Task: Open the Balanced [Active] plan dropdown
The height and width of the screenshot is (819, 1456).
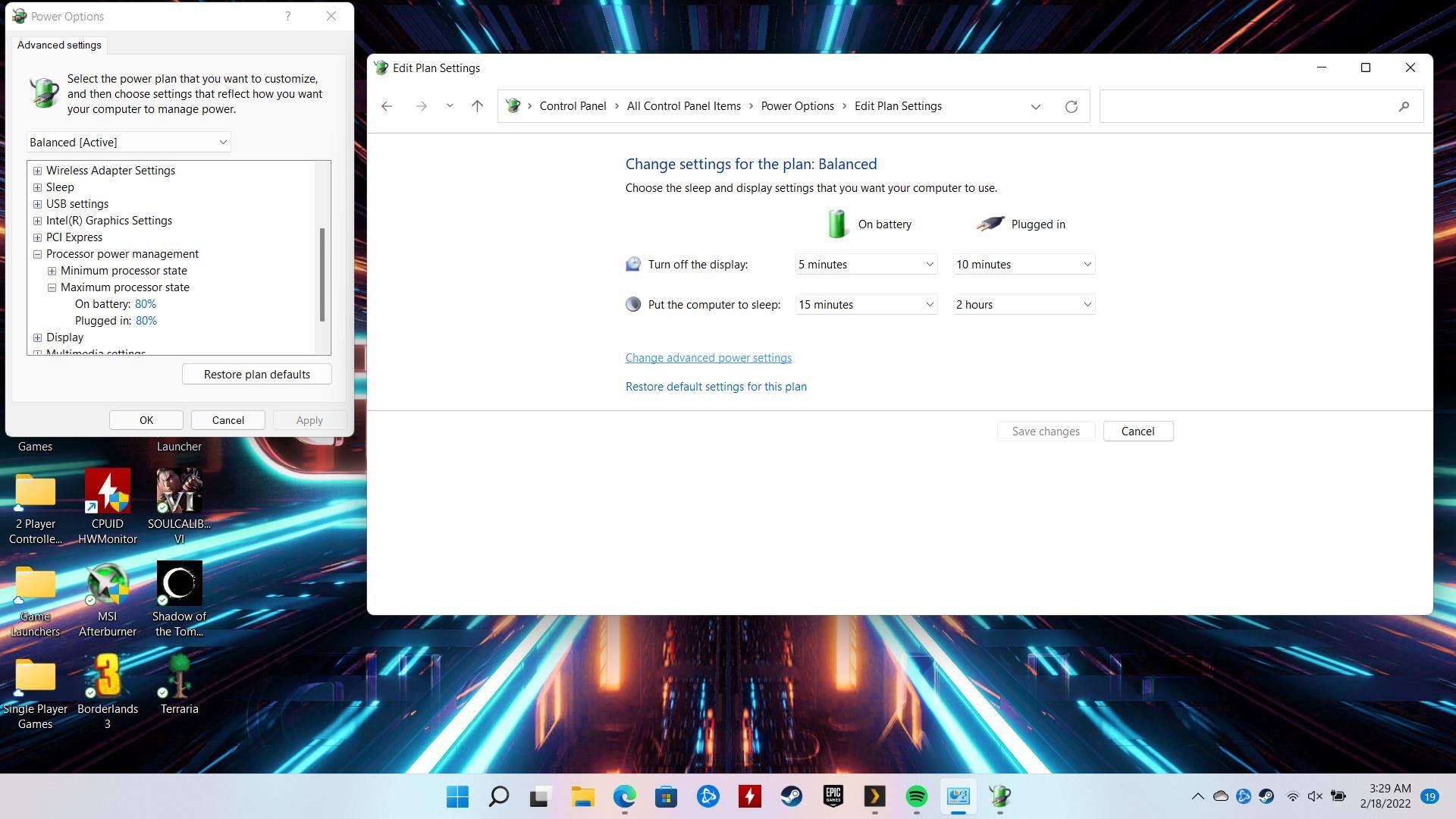Action: tap(128, 143)
